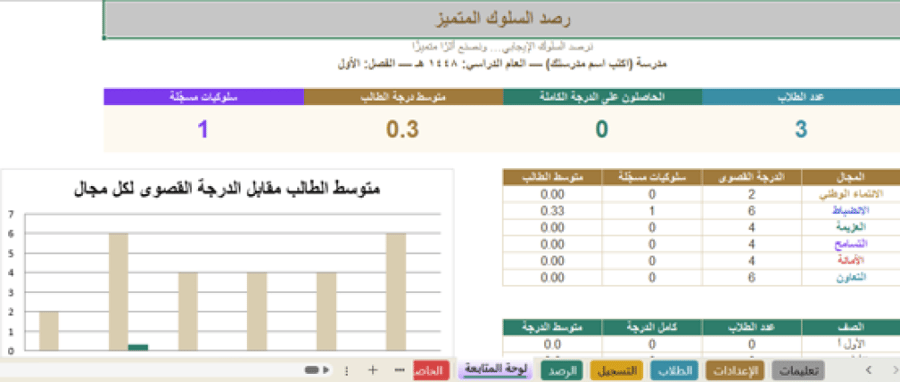Click the horizontal scrollbar thumb
This screenshot has width=900, height=382.
(311, 370)
